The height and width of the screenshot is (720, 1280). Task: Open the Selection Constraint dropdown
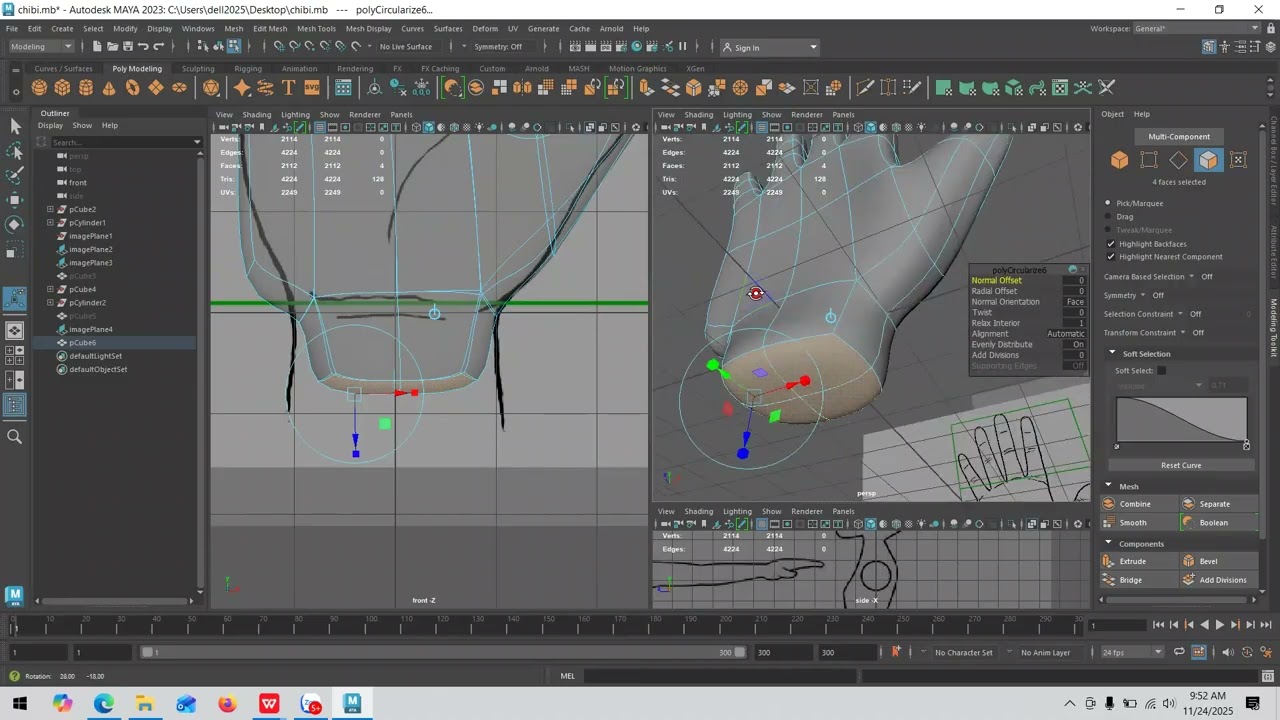click(x=1180, y=314)
